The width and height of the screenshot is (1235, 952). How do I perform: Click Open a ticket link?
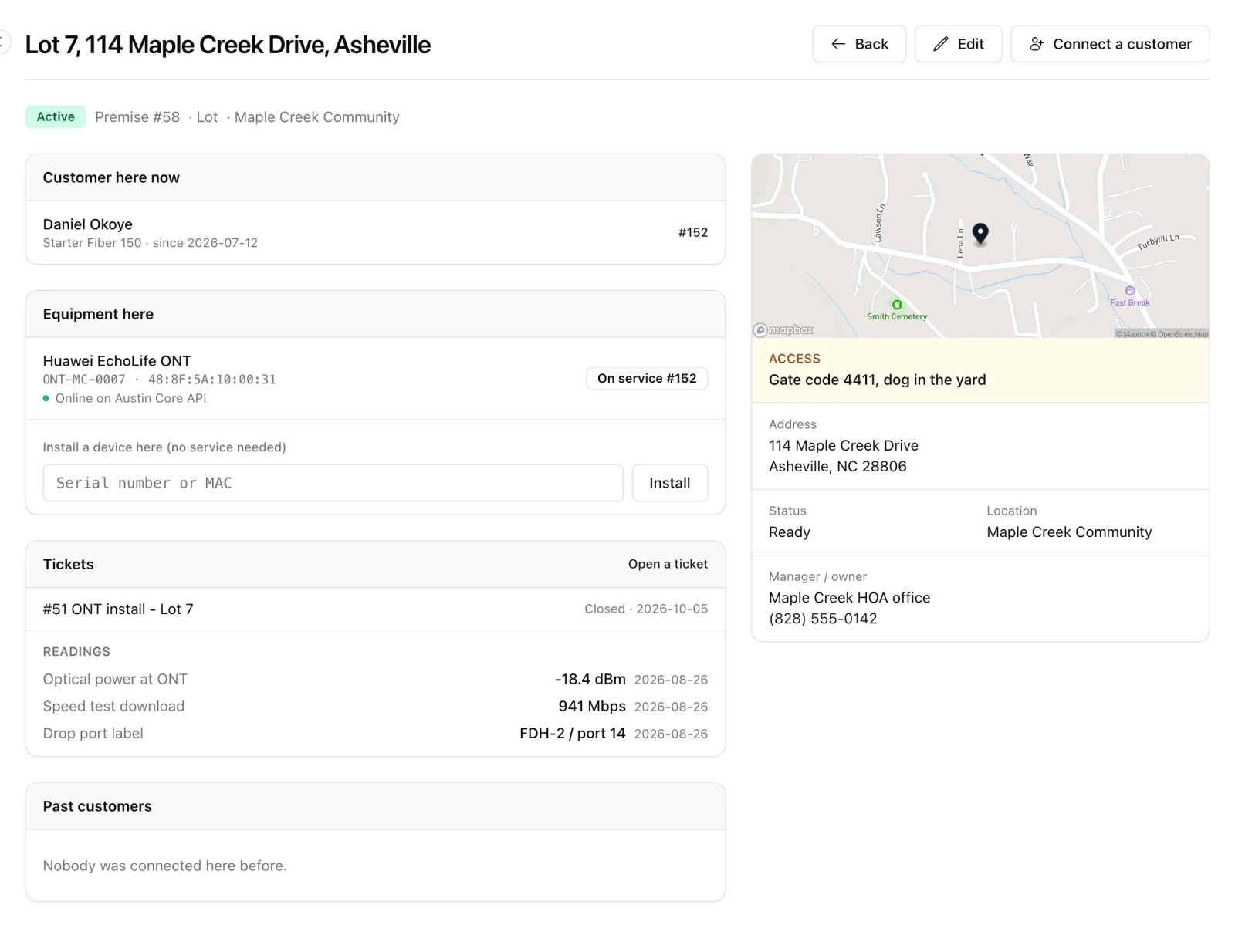[668, 564]
